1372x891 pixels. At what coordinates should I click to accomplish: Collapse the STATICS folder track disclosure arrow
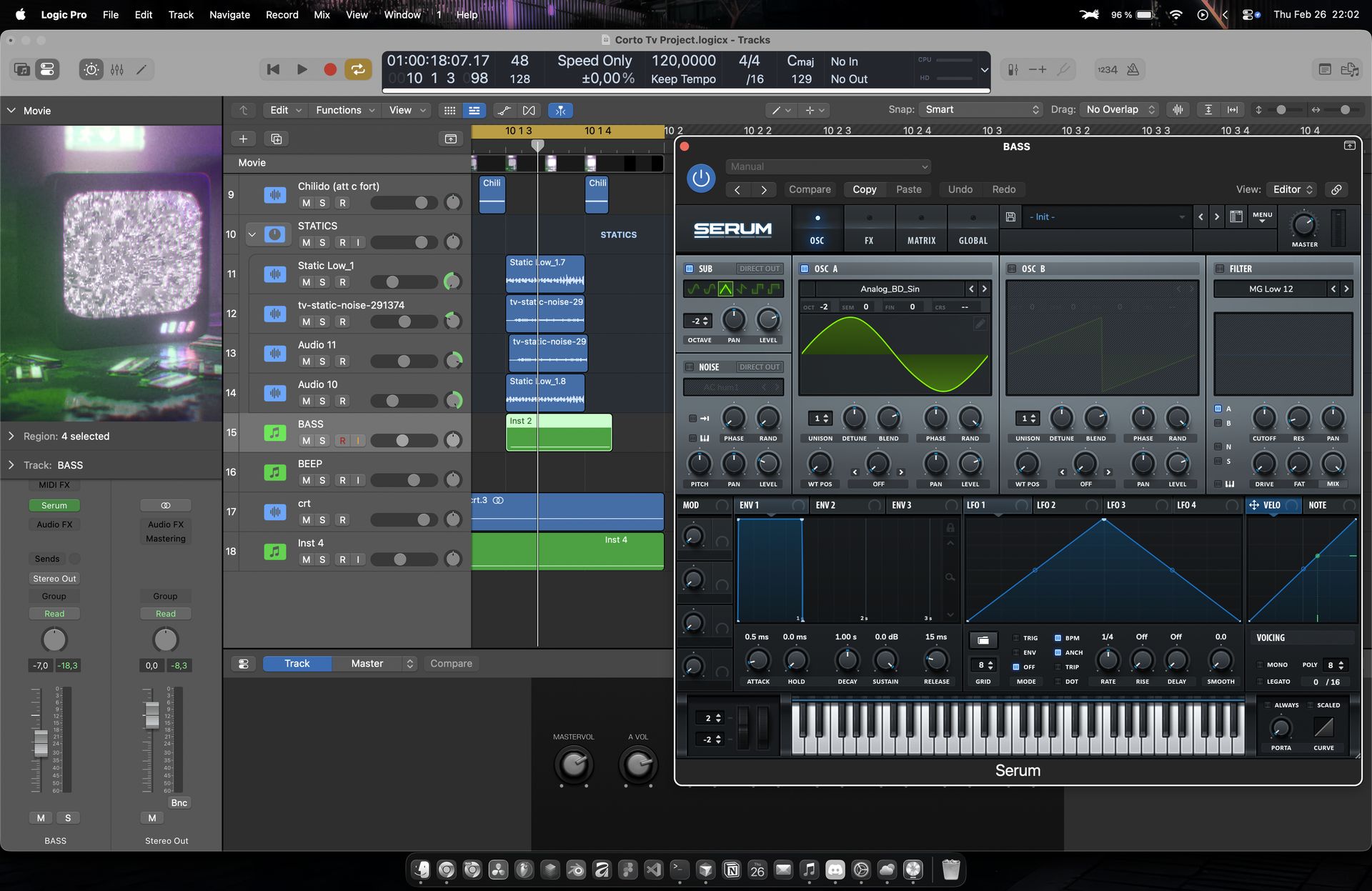(x=252, y=234)
